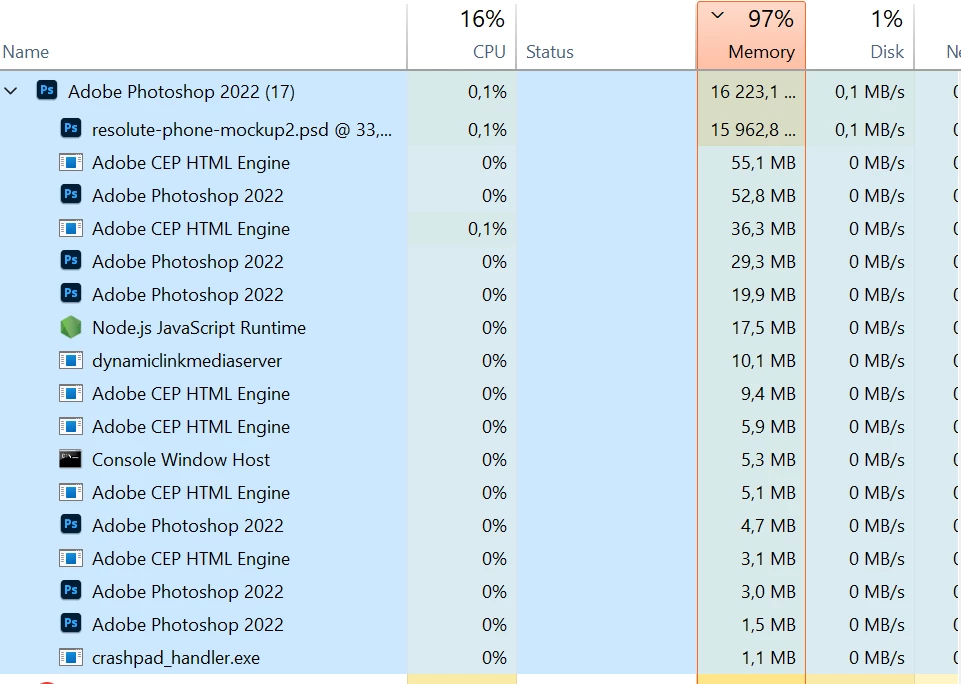Select the 'resolute-phone-mockup2.psd @ 33,...' process name

click(x=241, y=130)
